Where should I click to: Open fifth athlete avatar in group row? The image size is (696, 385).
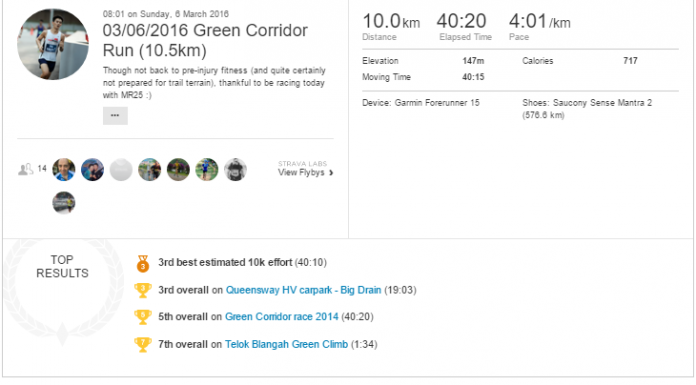click(178, 170)
